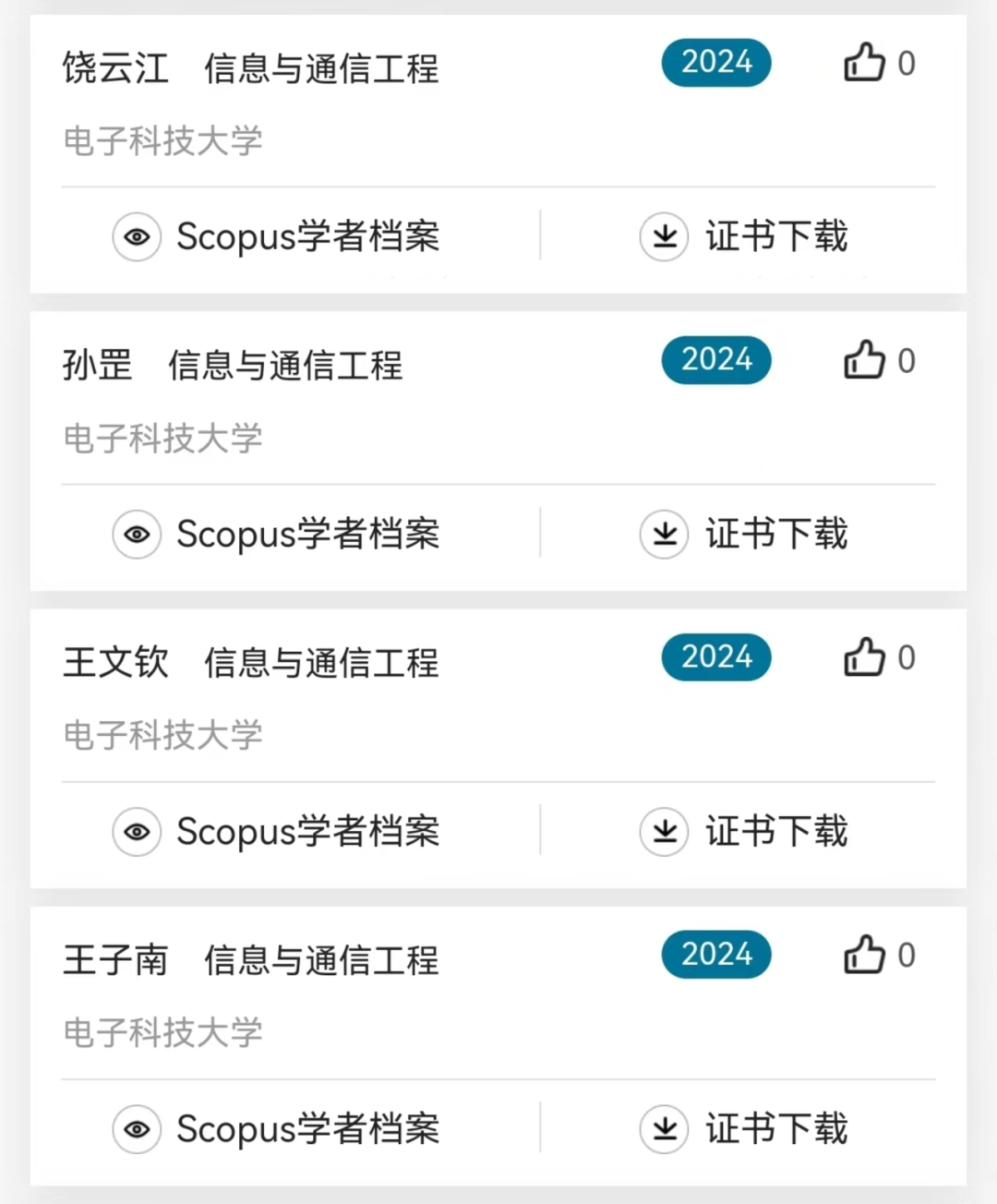Click the download icon in 王文钦's card
The width and height of the screenshot is (997, 1204).
click(x=664, y=831)
